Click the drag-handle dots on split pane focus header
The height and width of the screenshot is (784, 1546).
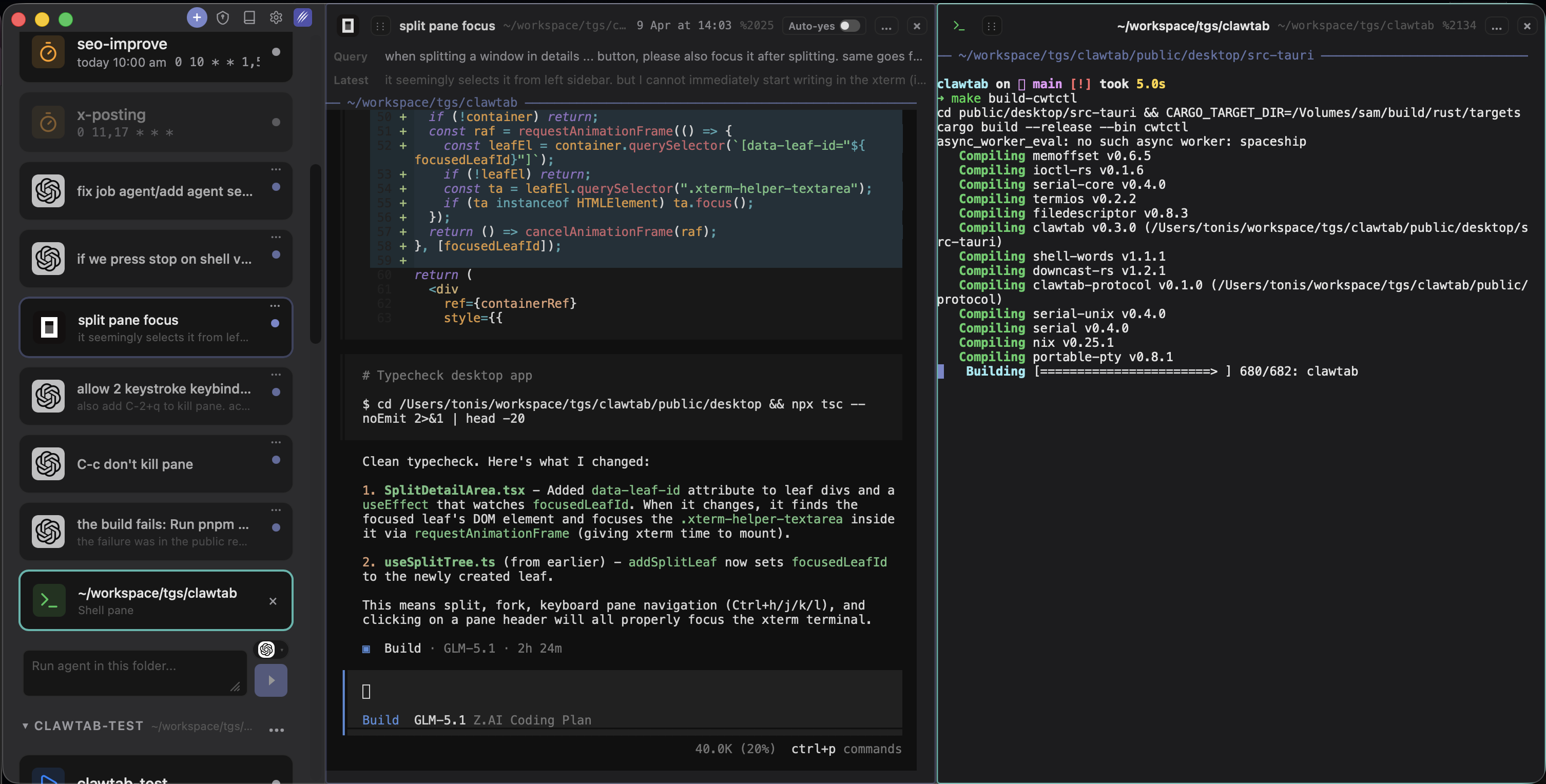pos(380,26)
